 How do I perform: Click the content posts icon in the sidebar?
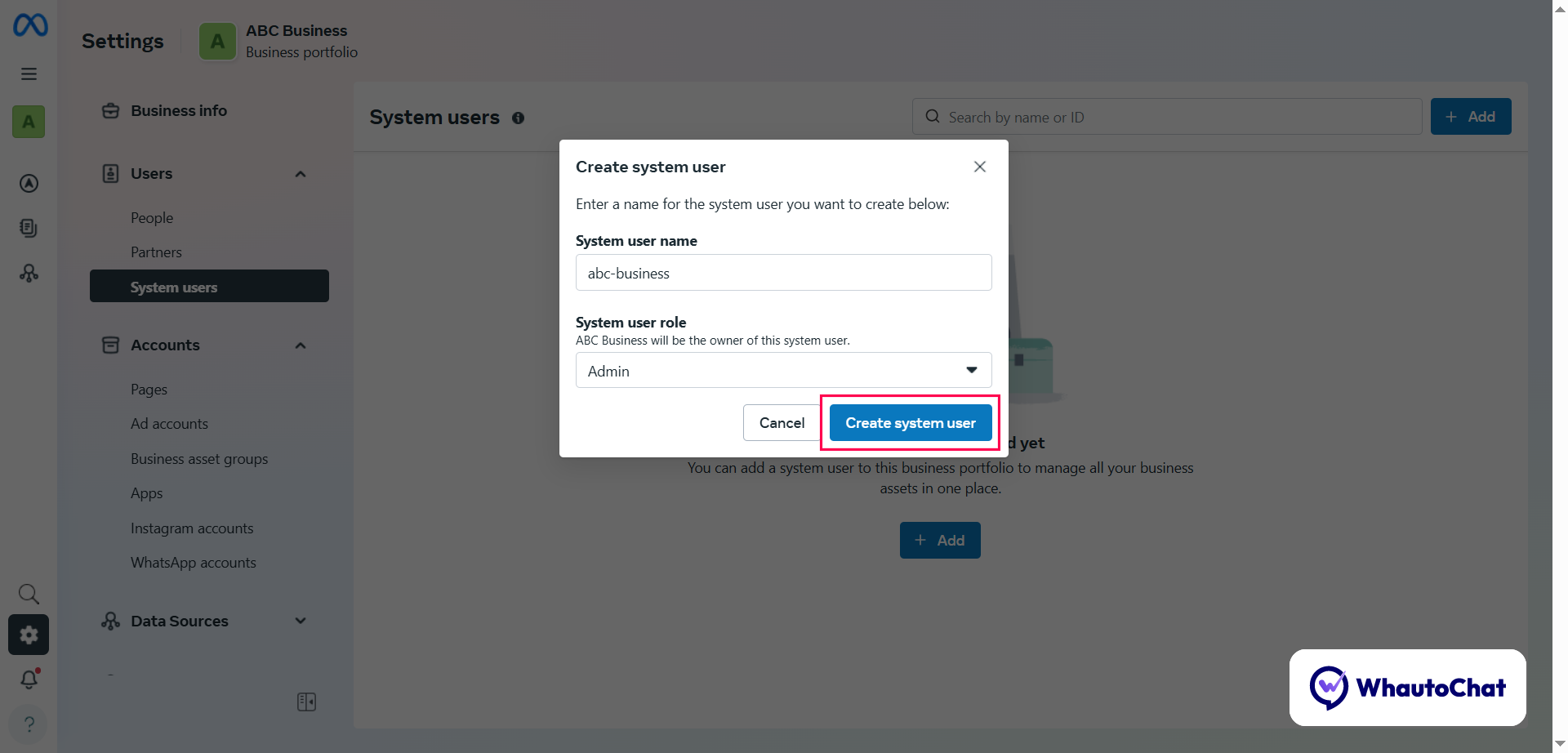[x=29, y=228]
